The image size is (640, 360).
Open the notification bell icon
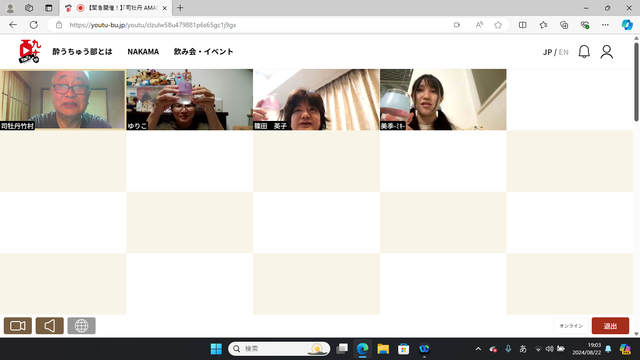click(x=584, y=52)
